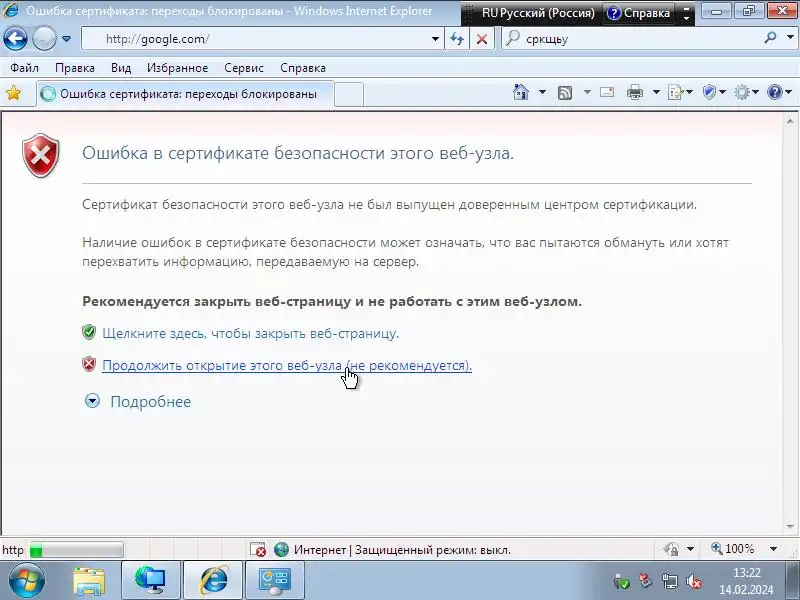800x600 pixels.
Task: Click the Подробнее text link
Action: tap(151, 402)
